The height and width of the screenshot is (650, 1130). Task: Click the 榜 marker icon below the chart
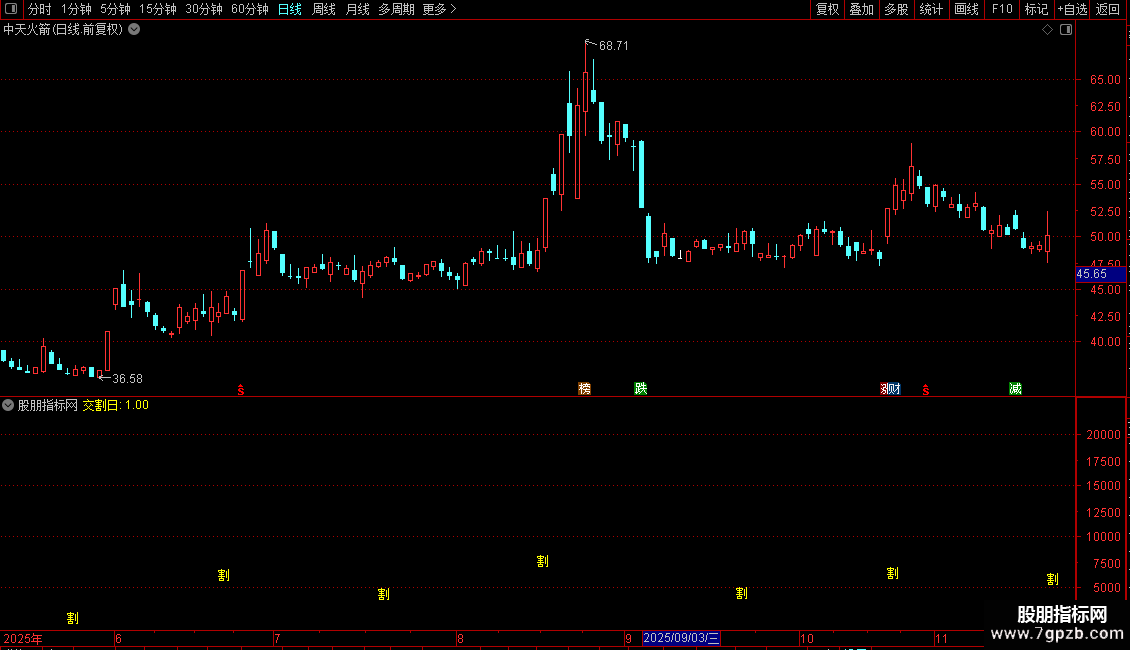(x=584, y=388)
